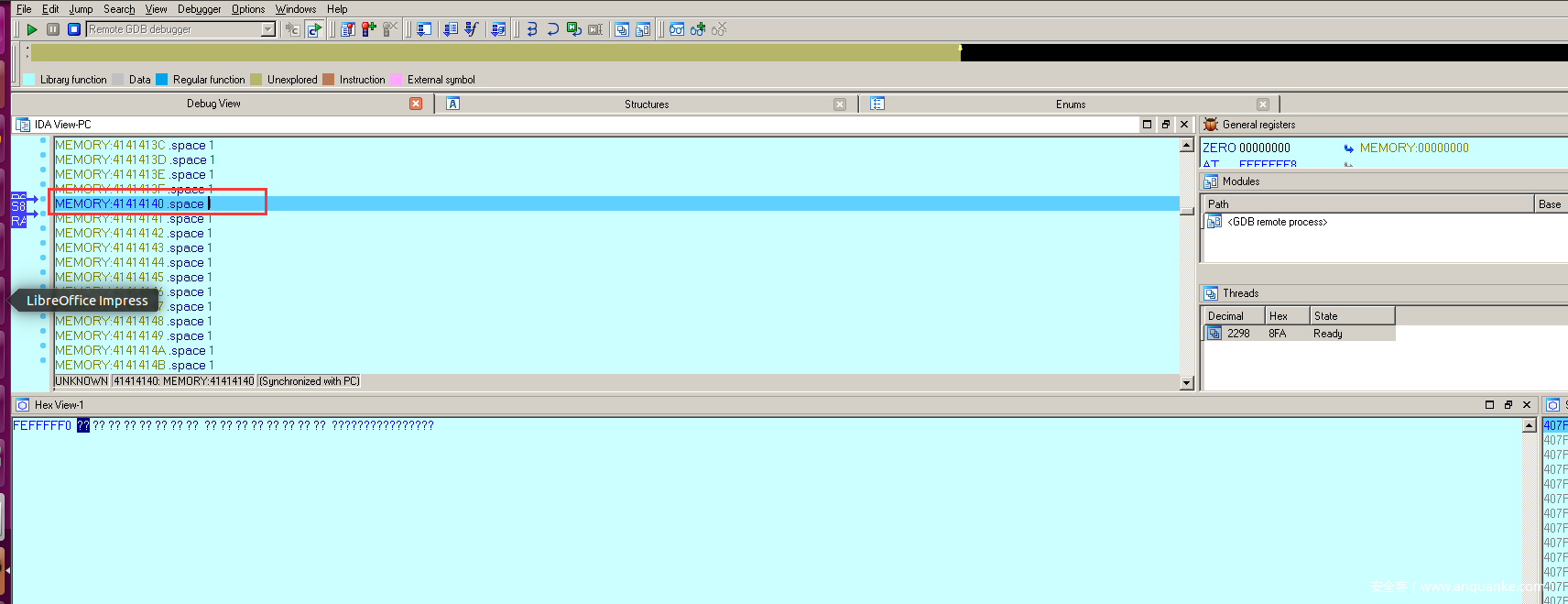
Task: Click the second windows toolbar icon
Action: coord(643,29)
